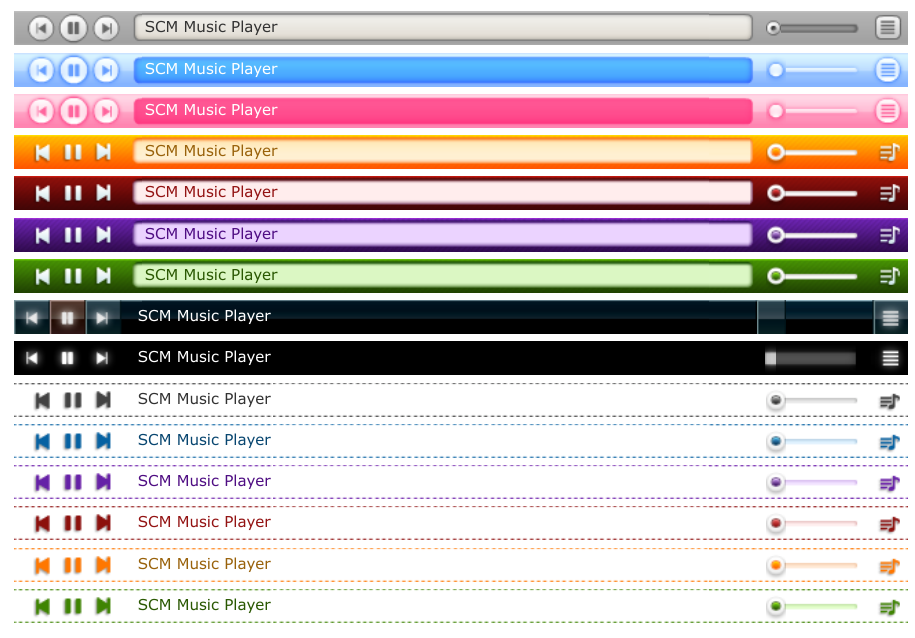The height and width of the screenshot is (638, 915).
Task: Pause the purple dashed-line player
Action: 73,482
